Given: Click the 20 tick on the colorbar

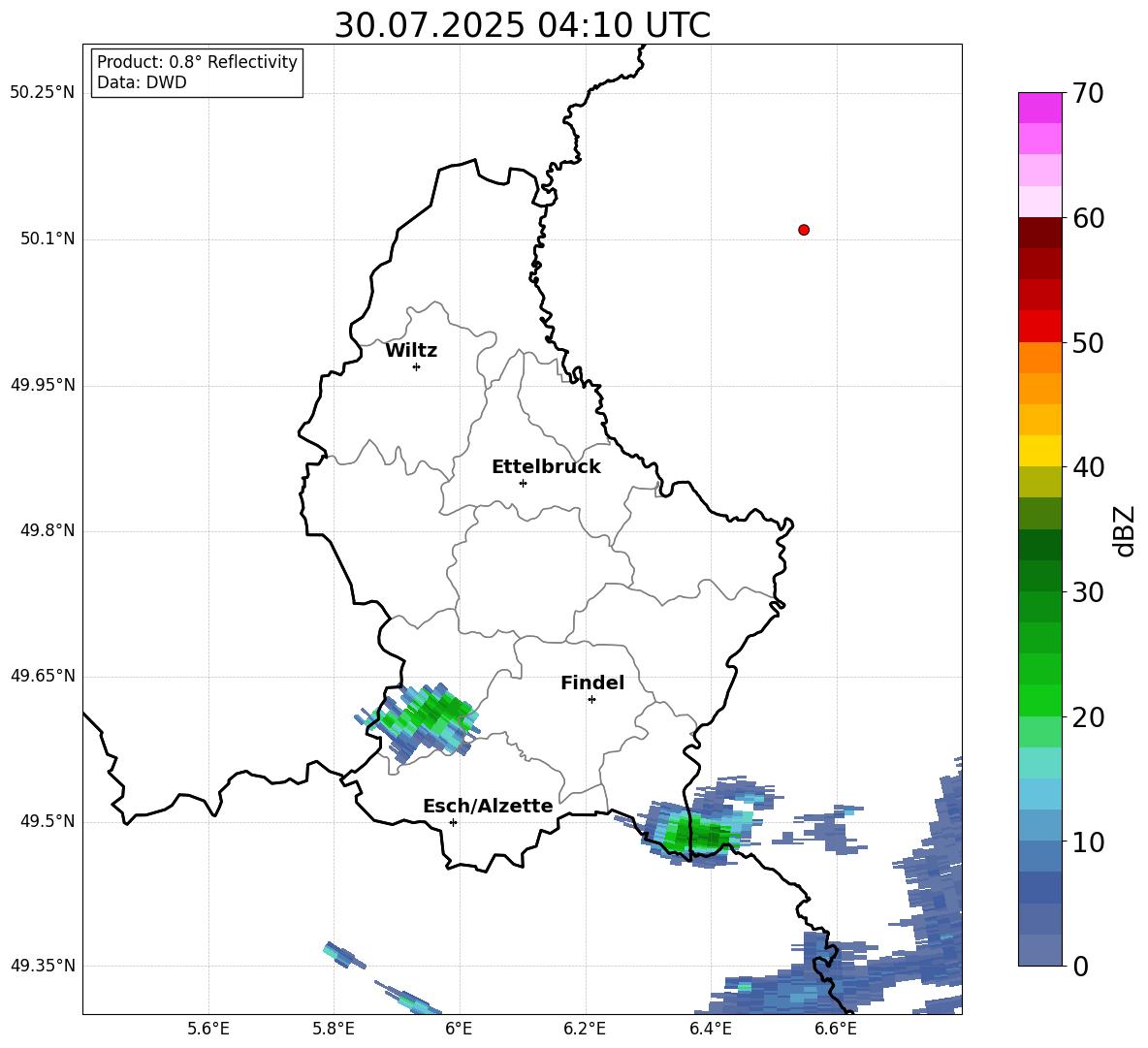Looking at the screenshot, I should click(1088, 717).
